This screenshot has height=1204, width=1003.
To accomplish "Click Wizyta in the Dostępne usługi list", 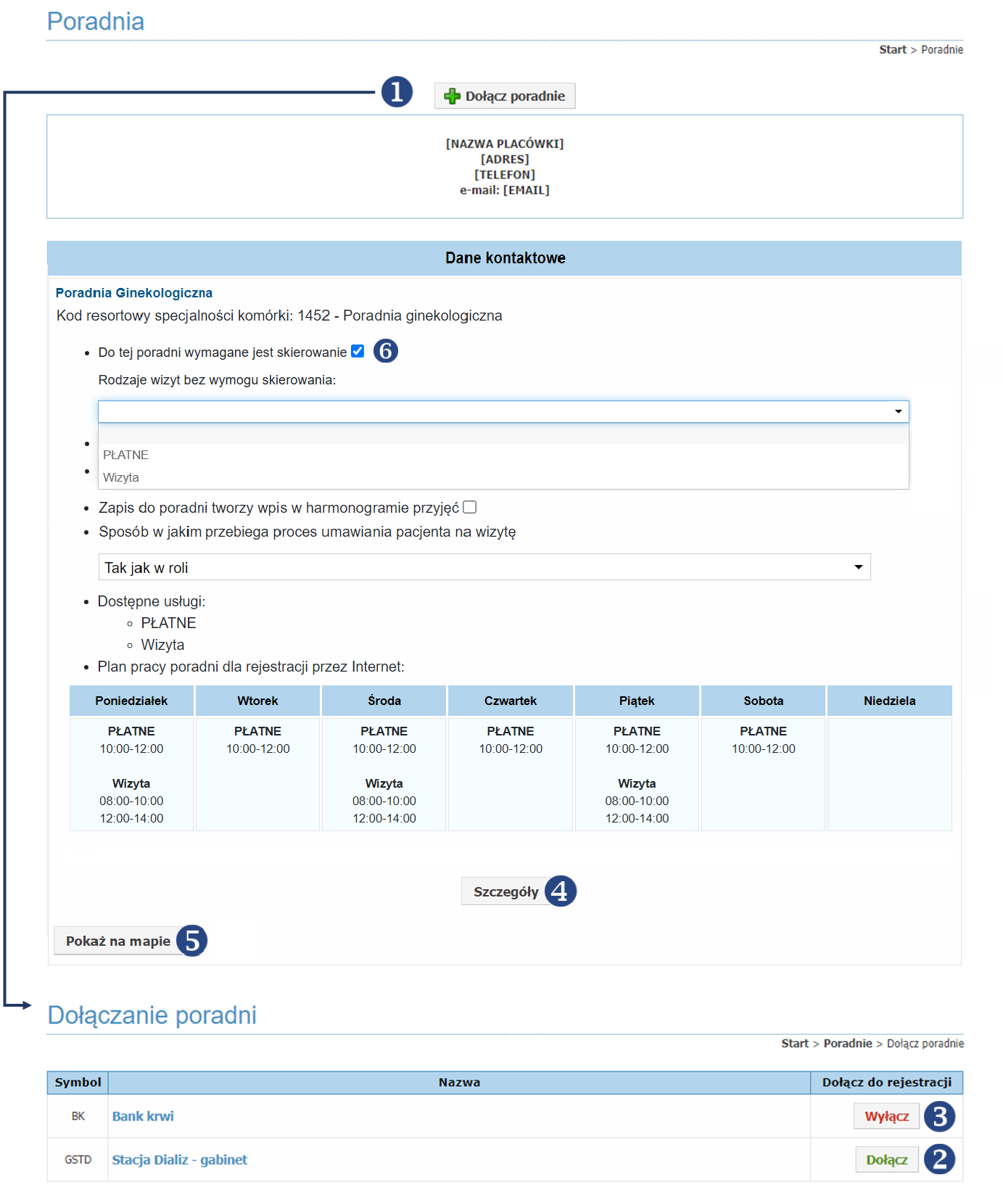I will (x=162, y=645).
